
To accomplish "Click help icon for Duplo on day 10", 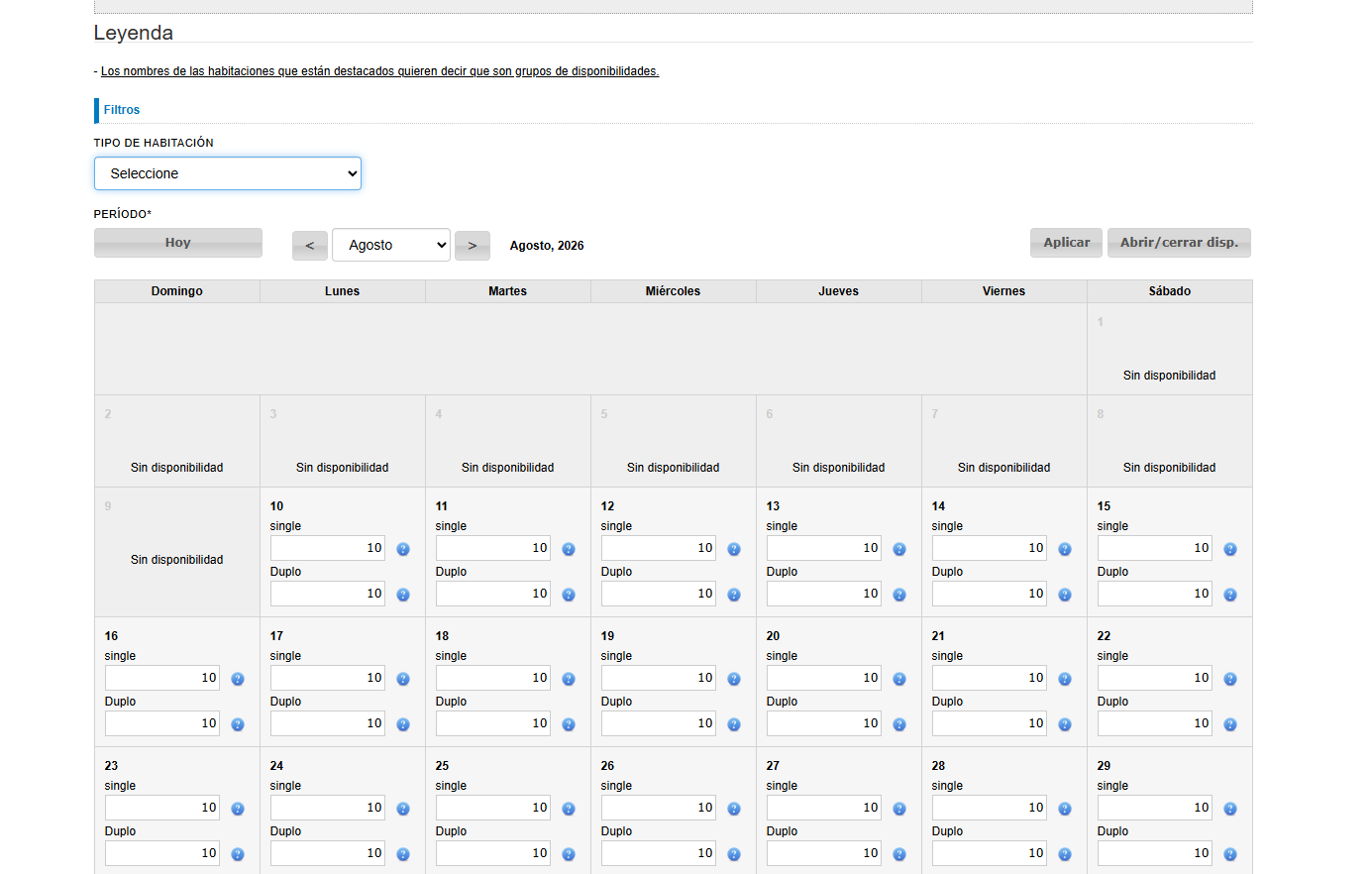I will [x=403, y=595].
